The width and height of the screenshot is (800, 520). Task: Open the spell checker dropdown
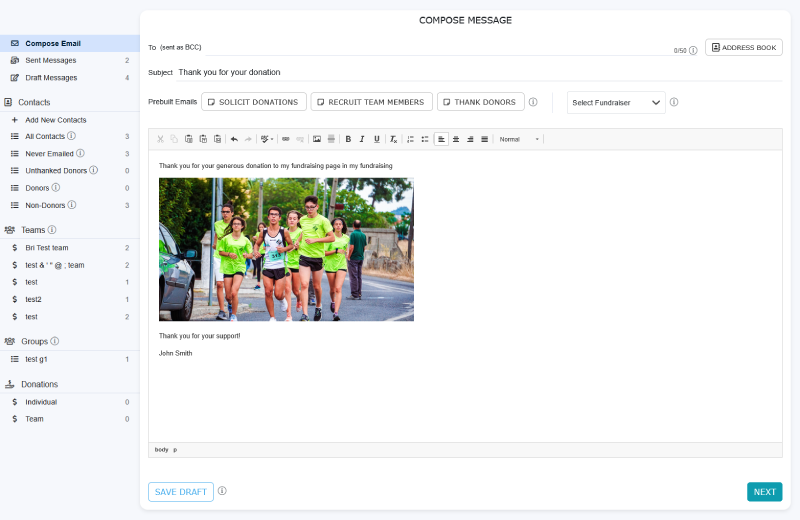point(266,139)
